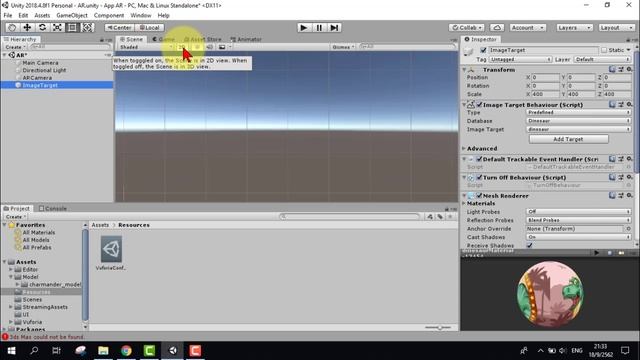Open the Component menu
Screen dimensions: 640x360
tap(109, 15)
